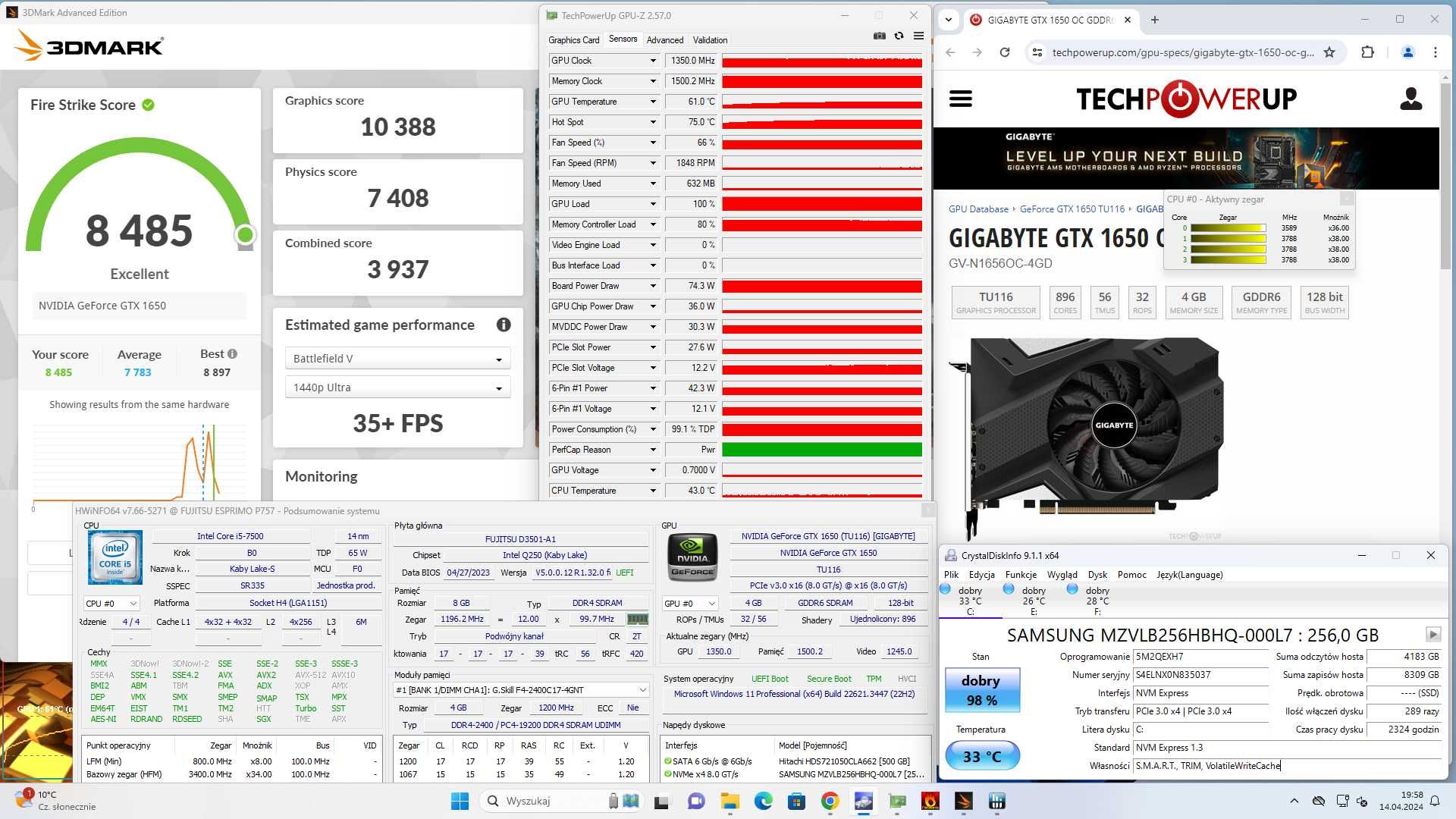Click the GPU-Z screenshot camera icon
This screenshot has width=1456, height=819.
pos(879,36)
